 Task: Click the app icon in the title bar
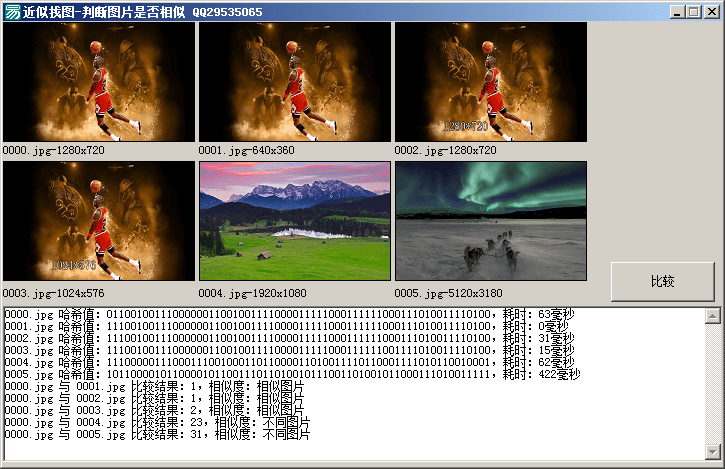click(12, 12)
